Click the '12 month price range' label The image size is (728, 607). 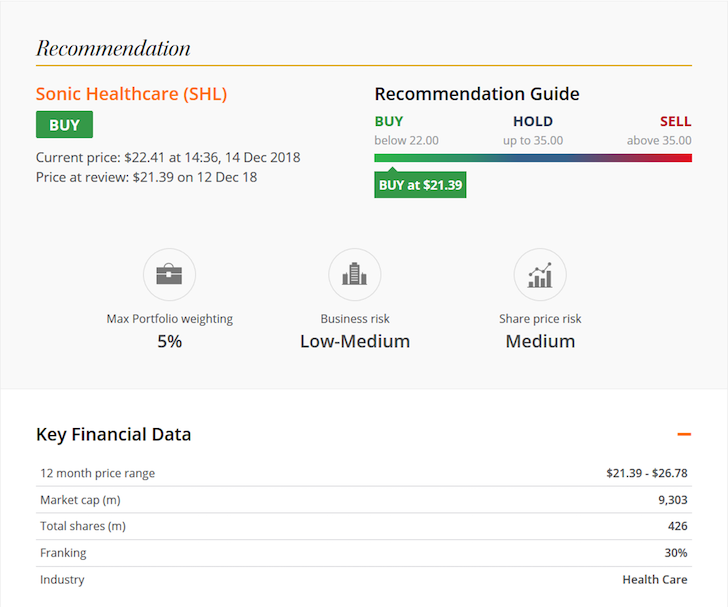[98, 473]
